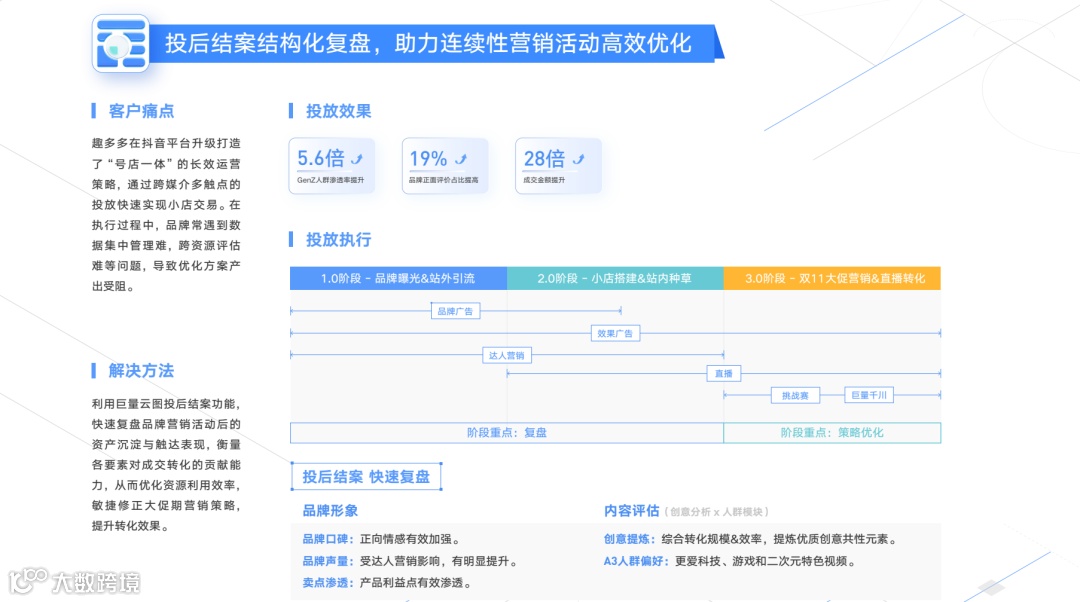Click the 品牌形象 subheading
Viewport: 1080px width, 602px height.
(330, 511)
